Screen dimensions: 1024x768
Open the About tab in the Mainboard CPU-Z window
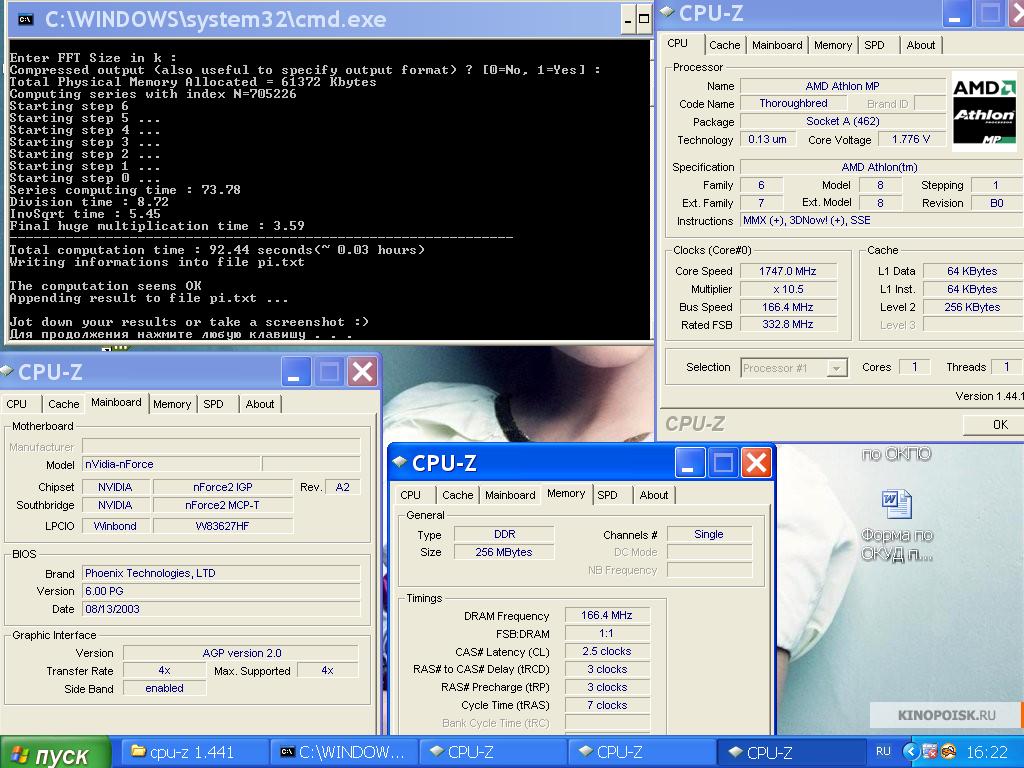pyautogui.click(x=260, y=404)
